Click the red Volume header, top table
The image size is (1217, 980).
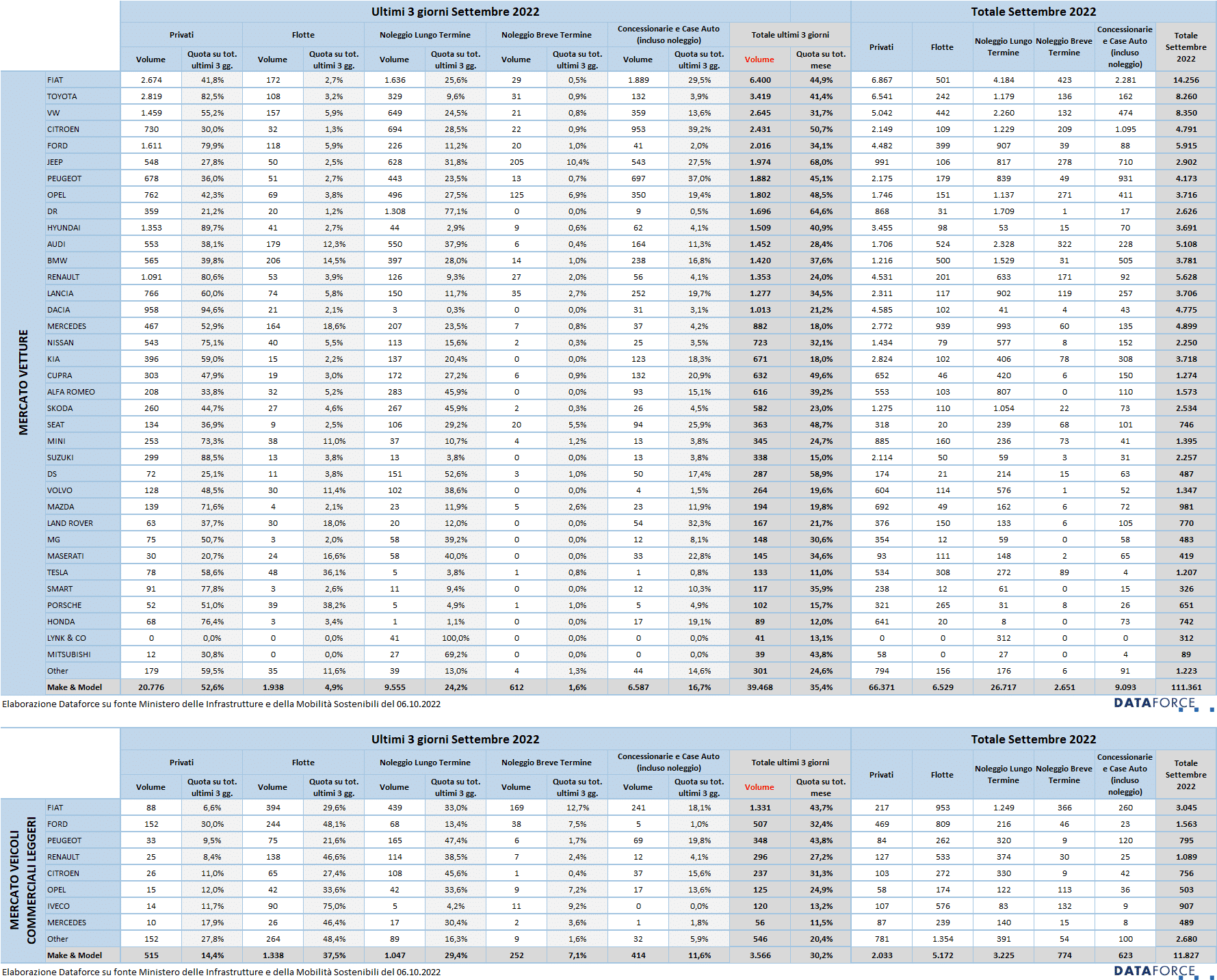[x=759, y=59]
